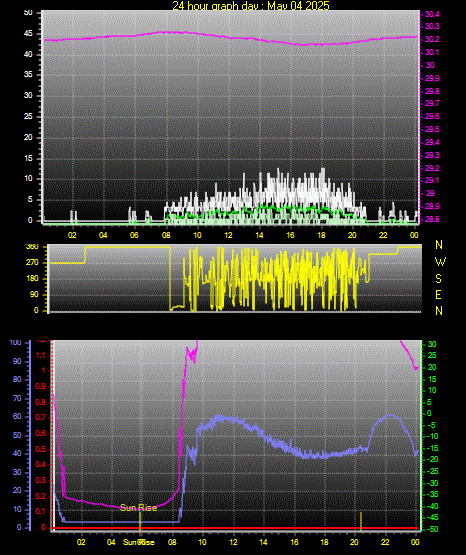
Task: Click the white 15 label on wind speed axis
Action: (28, 158)
